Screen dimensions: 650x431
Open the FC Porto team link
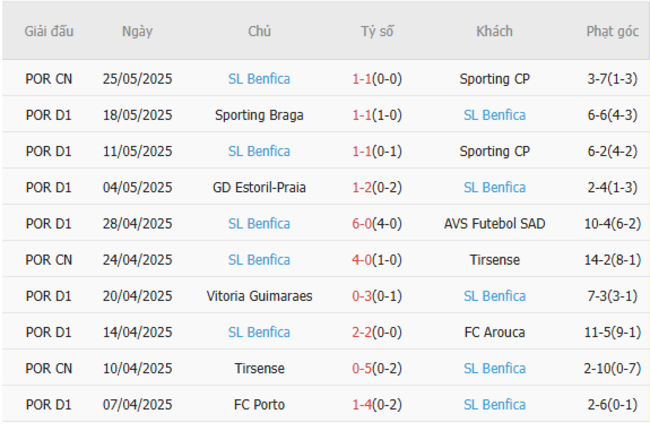259,405
